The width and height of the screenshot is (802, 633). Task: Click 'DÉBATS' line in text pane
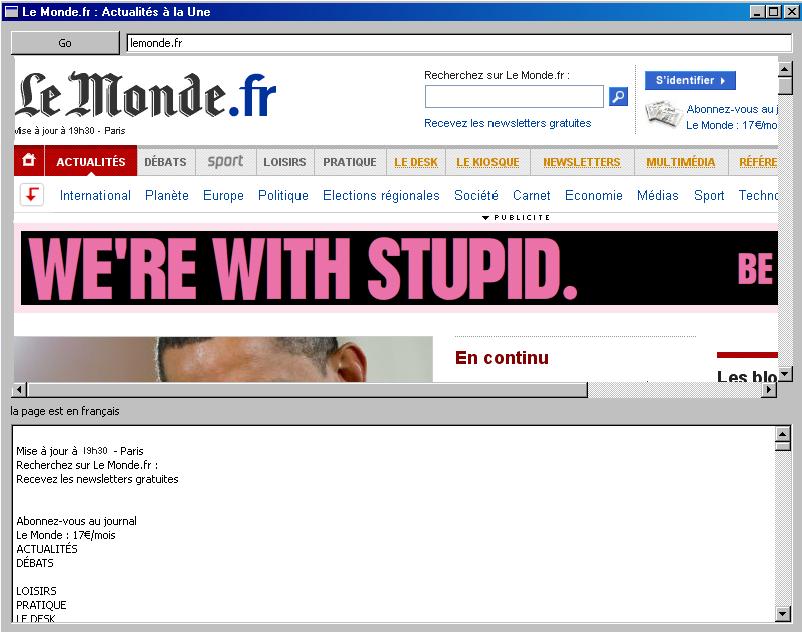click(35, 563)
